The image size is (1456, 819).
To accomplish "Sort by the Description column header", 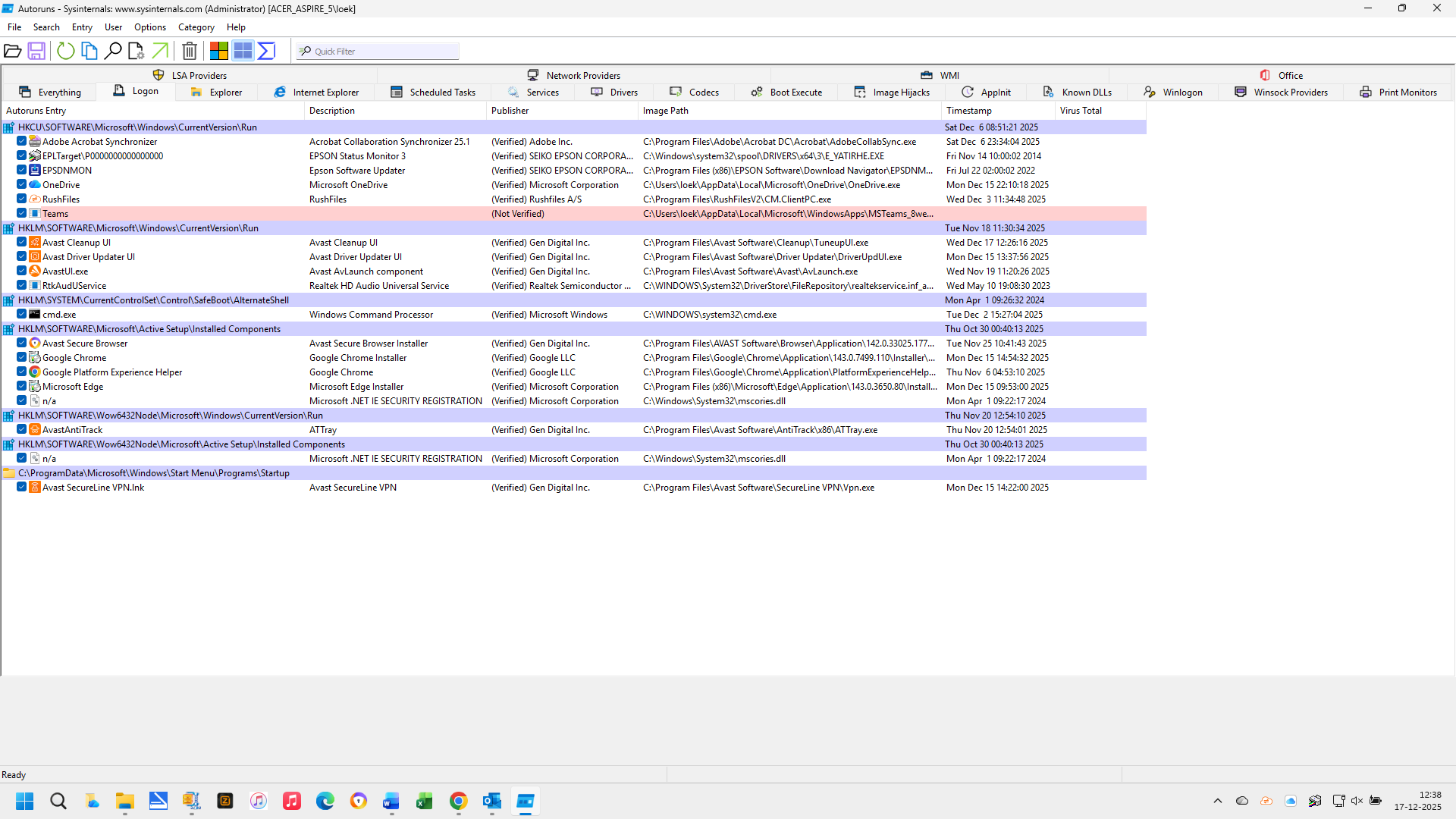I will click(x=395, y=111).
